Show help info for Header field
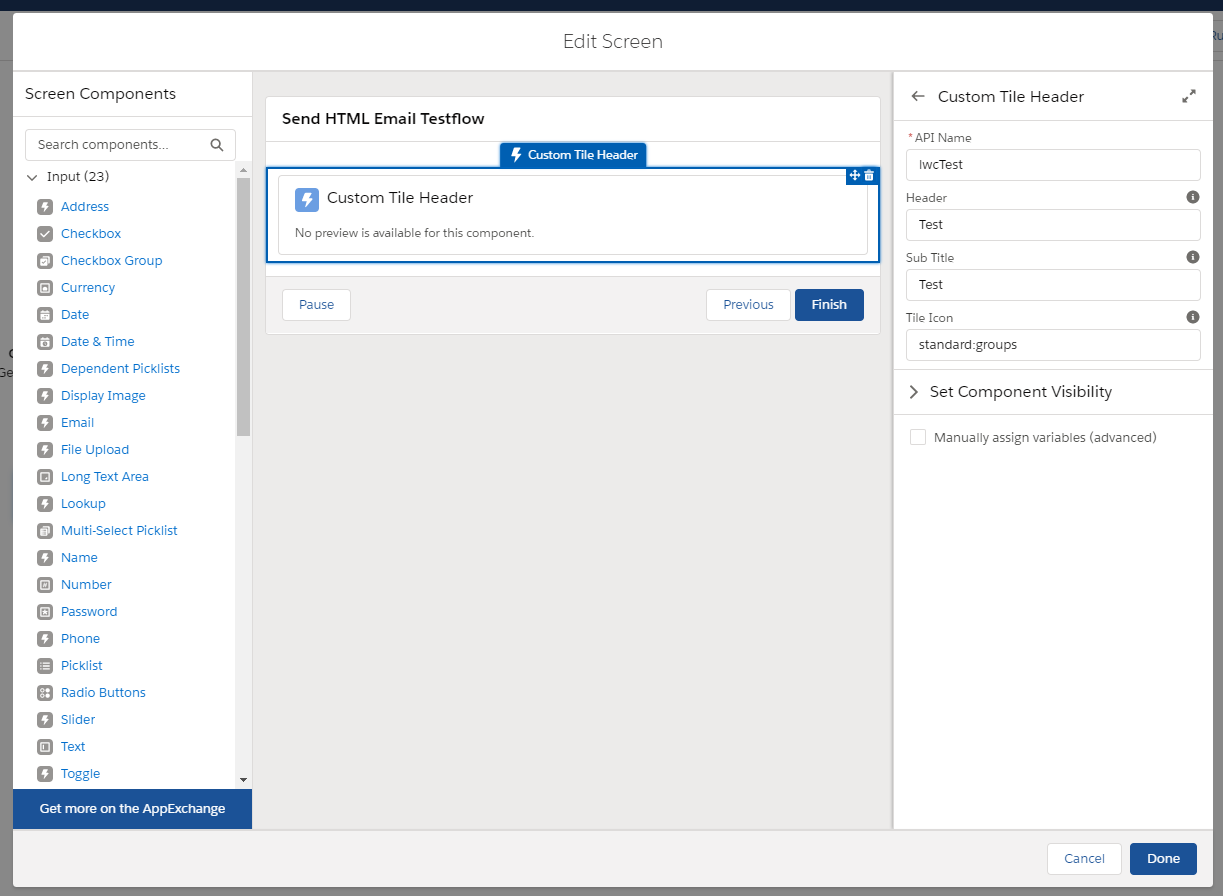1223x896 pixels. (1193, 197)
